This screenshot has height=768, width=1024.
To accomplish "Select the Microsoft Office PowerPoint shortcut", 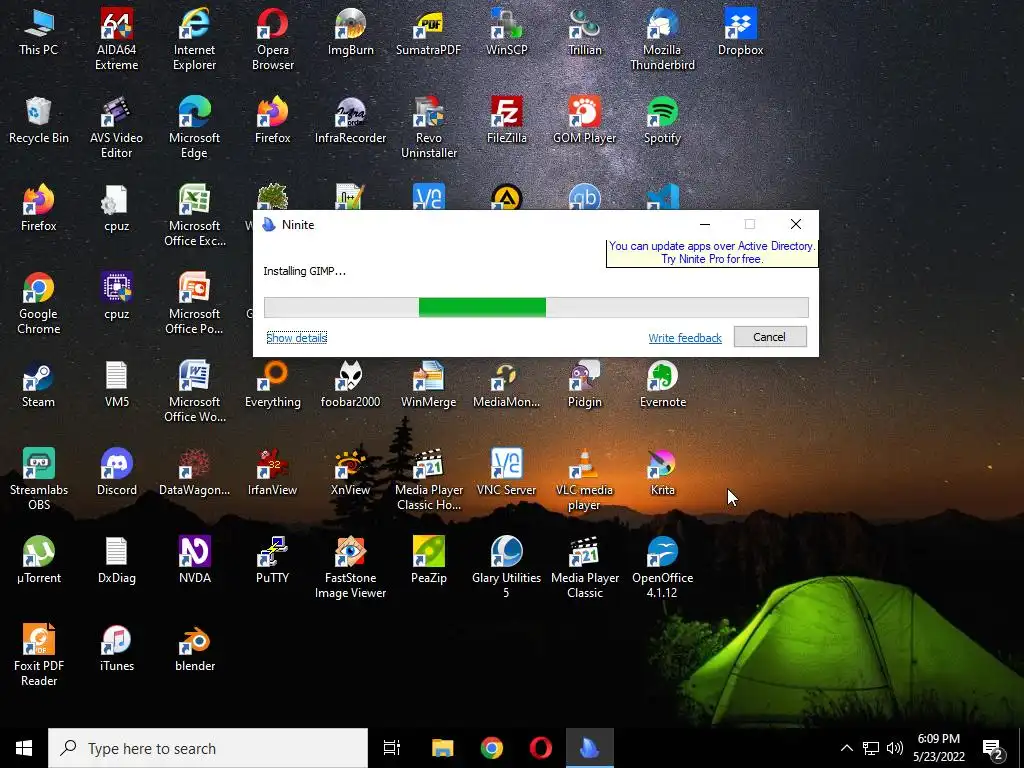I will pos(195,304).
